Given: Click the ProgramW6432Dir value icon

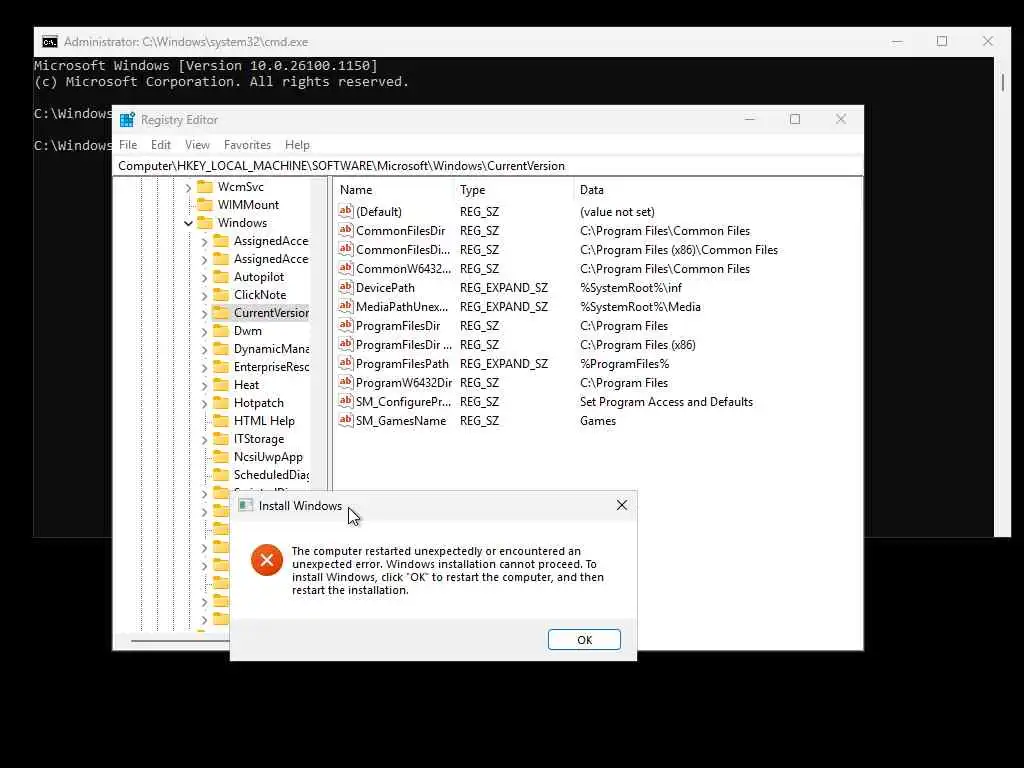Looking at the screenshot, I should click(345, 381).
